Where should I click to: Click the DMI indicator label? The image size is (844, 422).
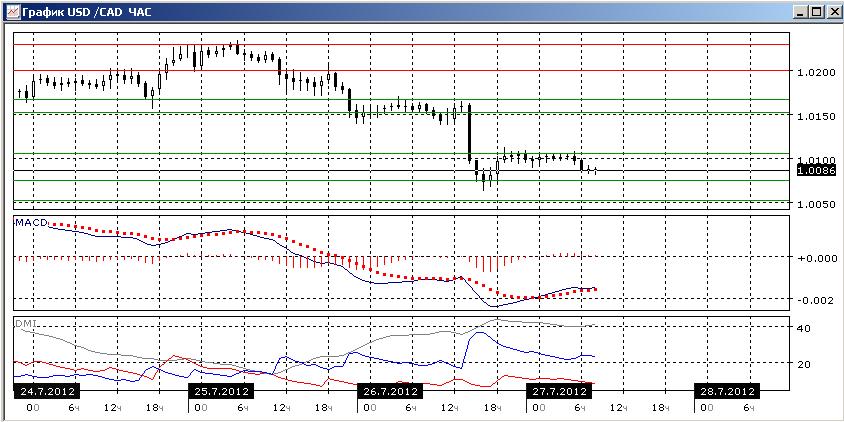[x=25, y=323]
